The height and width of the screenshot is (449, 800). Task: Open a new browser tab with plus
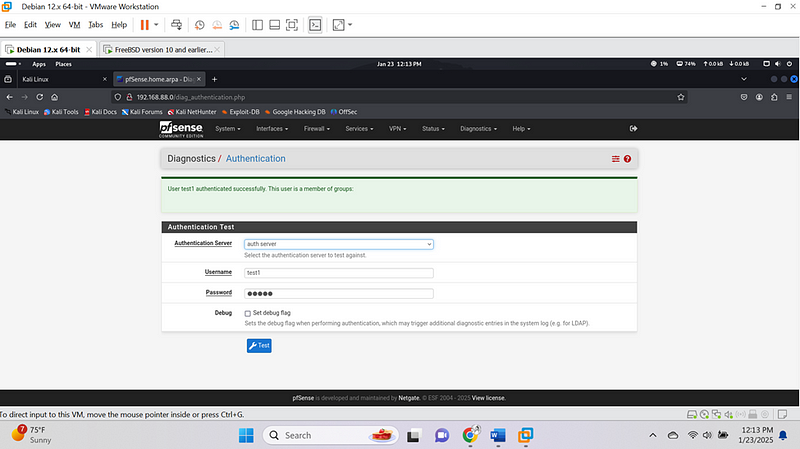pos(214,79)
